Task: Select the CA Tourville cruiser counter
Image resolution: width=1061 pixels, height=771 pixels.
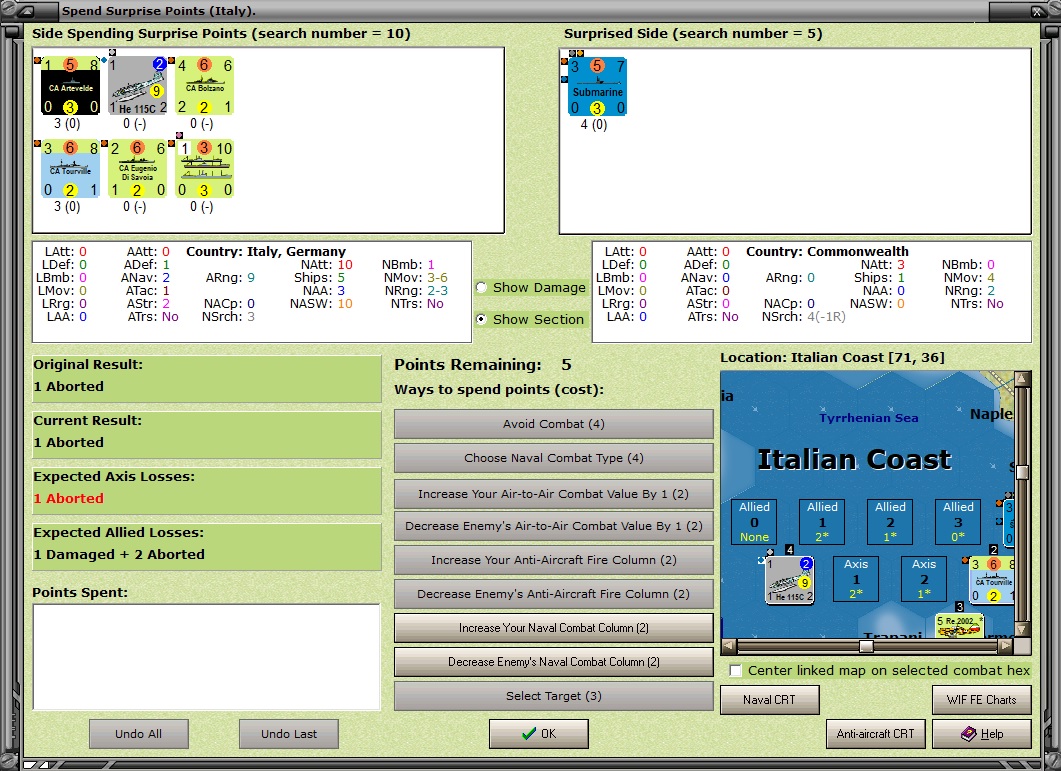Action: coord(70,169)
